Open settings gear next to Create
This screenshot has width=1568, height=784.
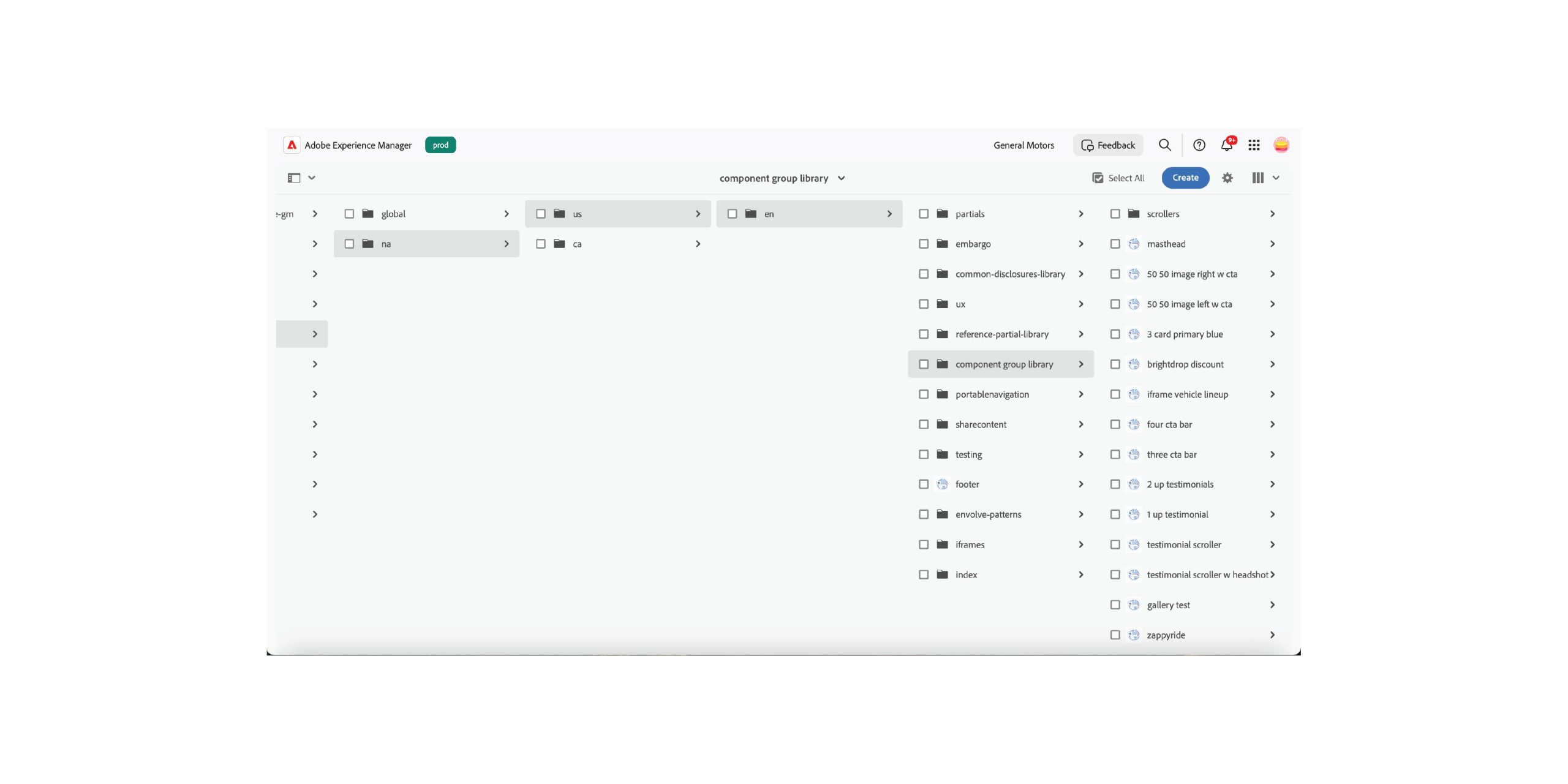coord(1227,178)
